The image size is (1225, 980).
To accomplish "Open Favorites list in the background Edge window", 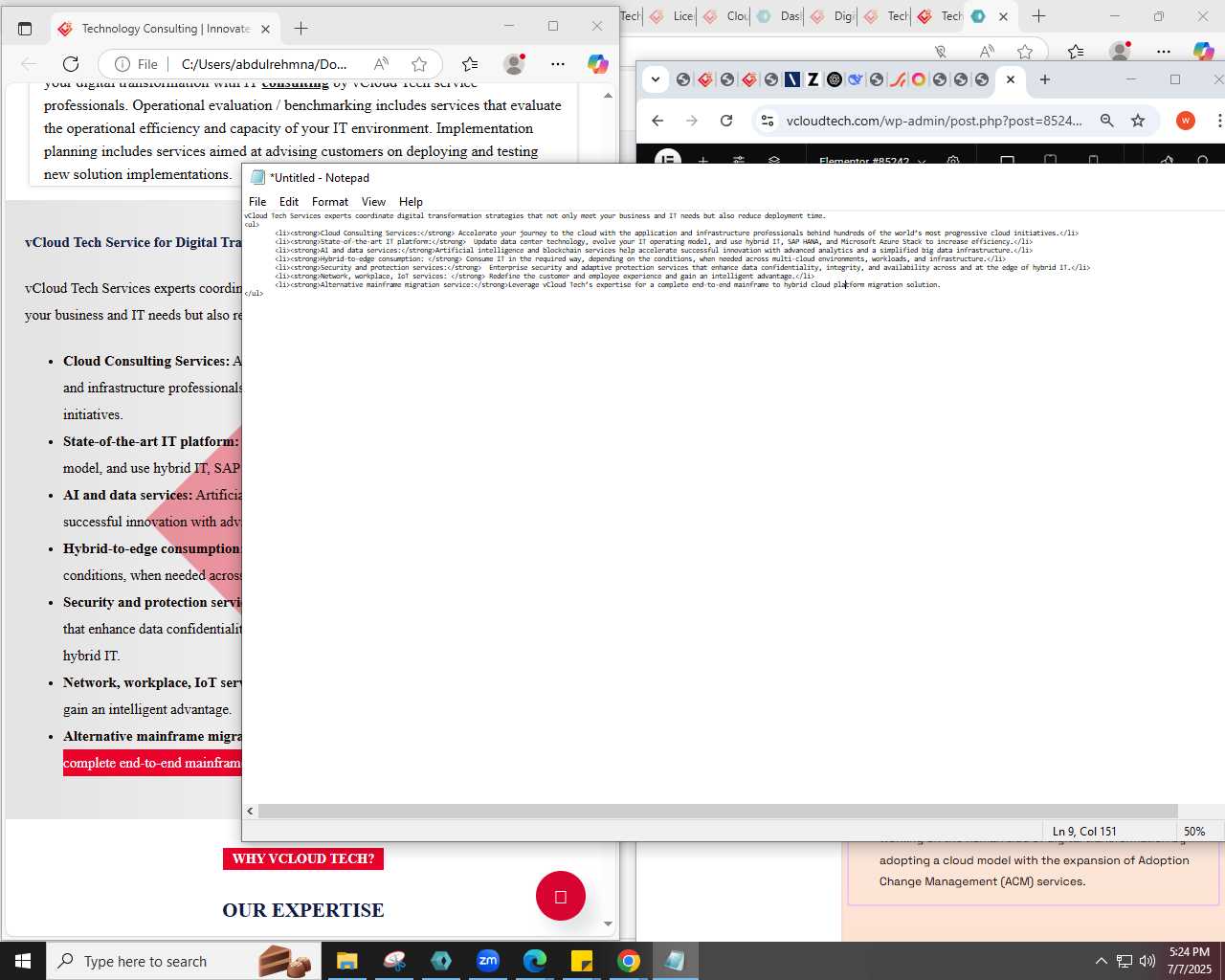I will (x=1076, y=52).
